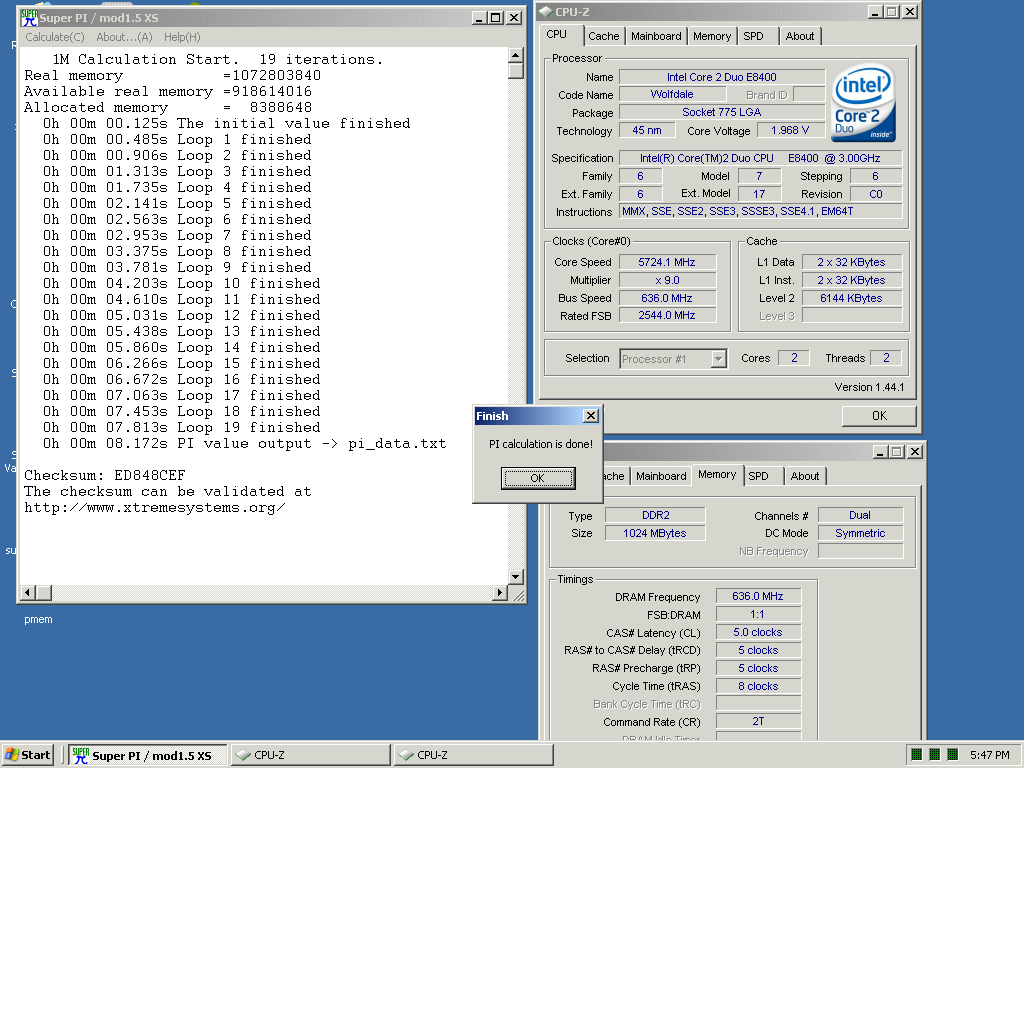
Task: Click the first green system tray icon
Action: pyautogui.click(x=916, y=755)
